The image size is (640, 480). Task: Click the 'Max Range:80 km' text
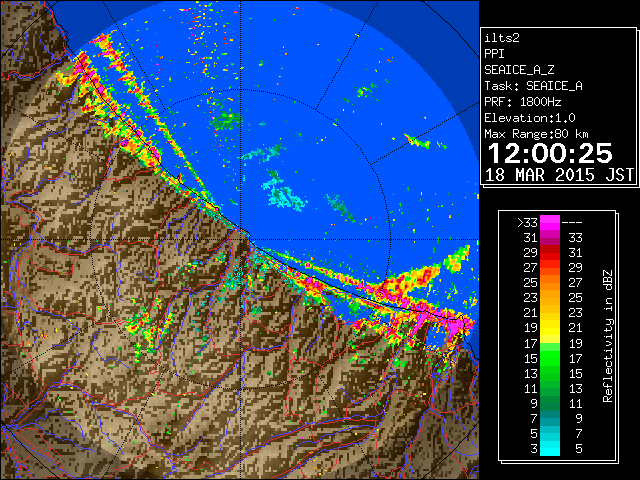(x=536, y=134)
